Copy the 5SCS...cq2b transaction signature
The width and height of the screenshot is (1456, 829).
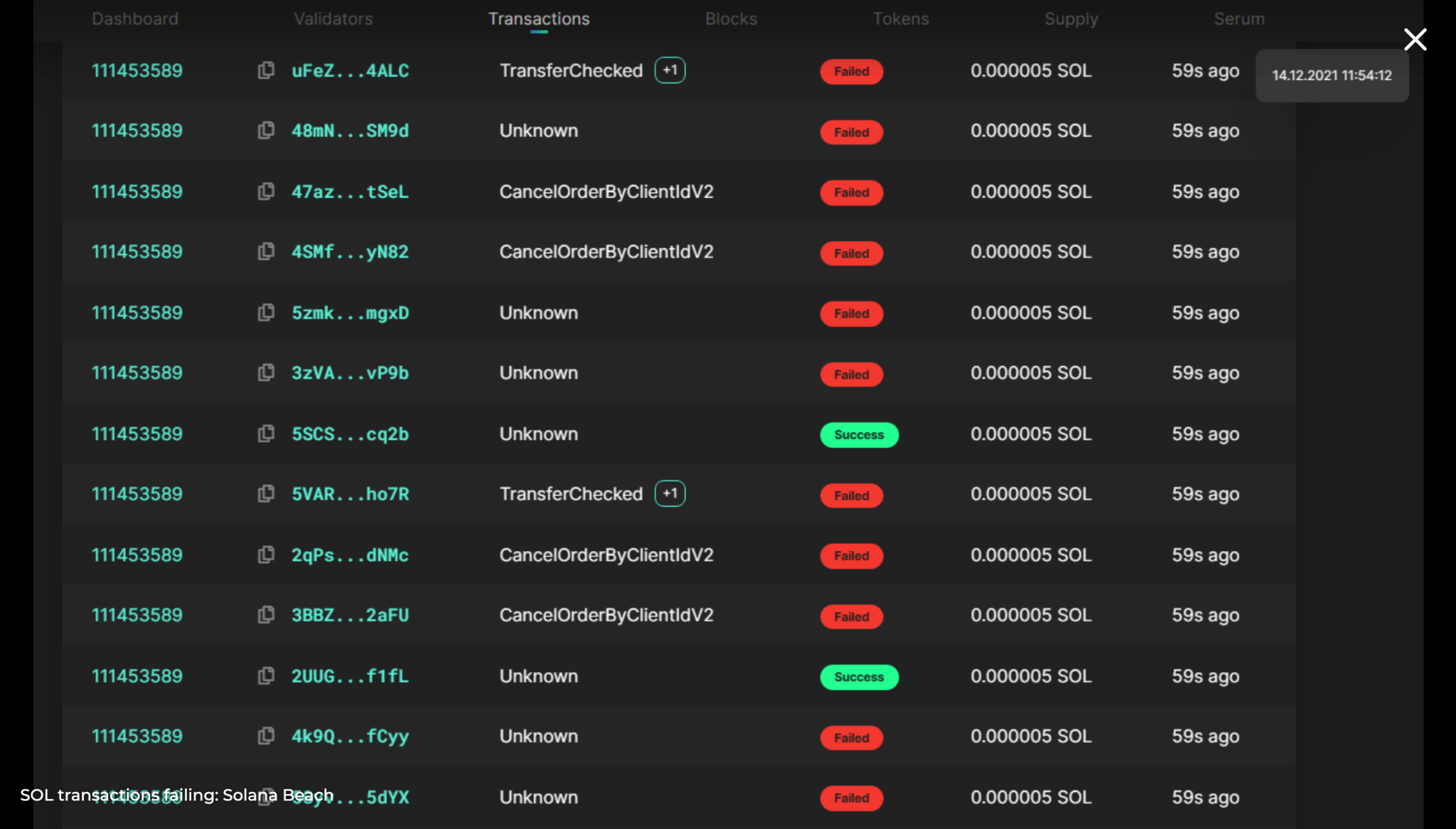pos(266,434)
